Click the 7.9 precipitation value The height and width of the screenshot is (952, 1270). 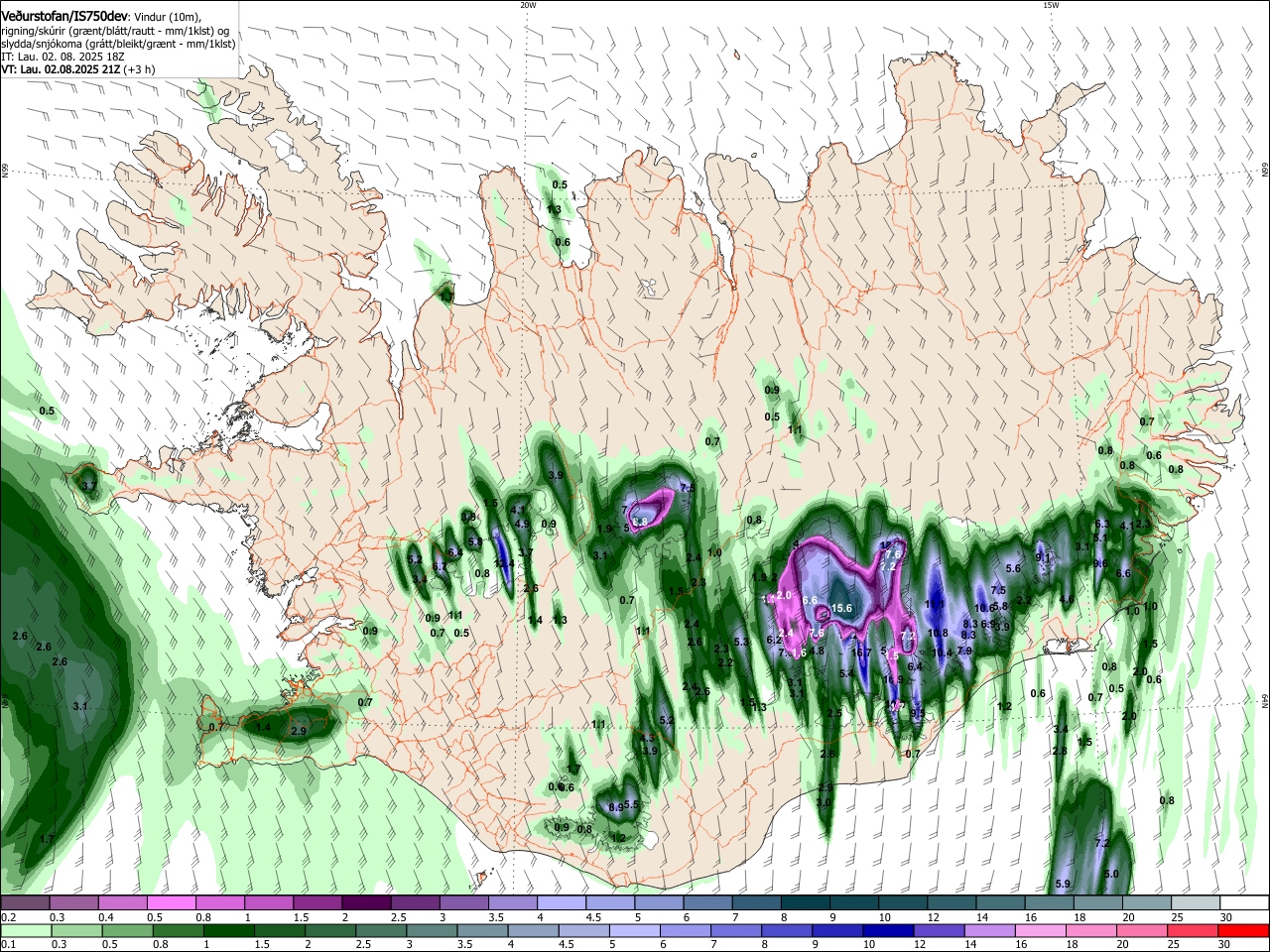(x=964, y=651)
